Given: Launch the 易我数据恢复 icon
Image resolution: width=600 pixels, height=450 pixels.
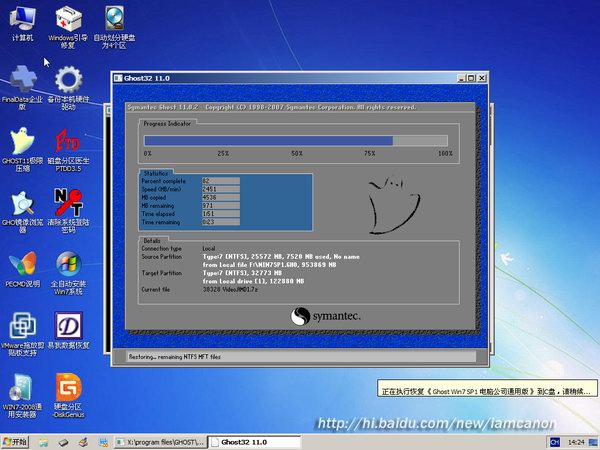Looking at the screenshot, I should (68, 331).
